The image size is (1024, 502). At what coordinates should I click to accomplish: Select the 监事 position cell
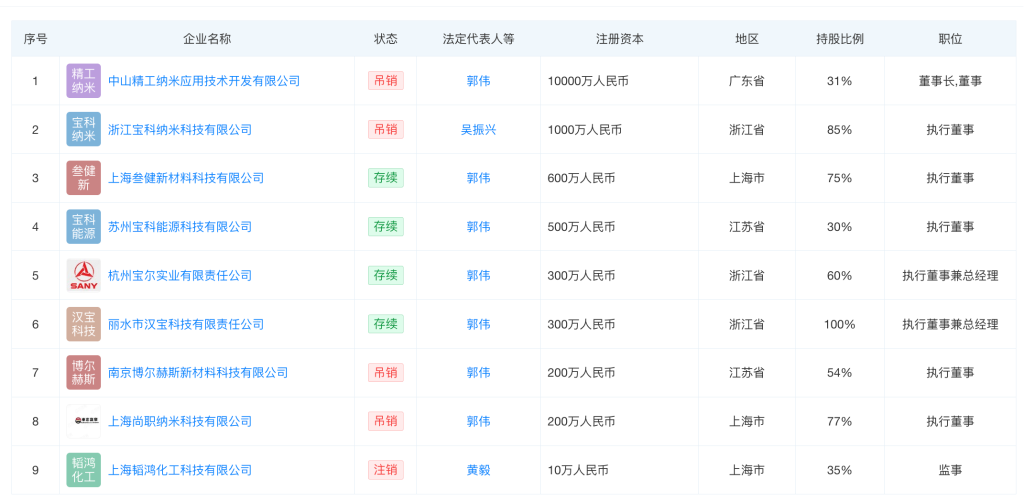pyautogui.click(x=950, y=470)
